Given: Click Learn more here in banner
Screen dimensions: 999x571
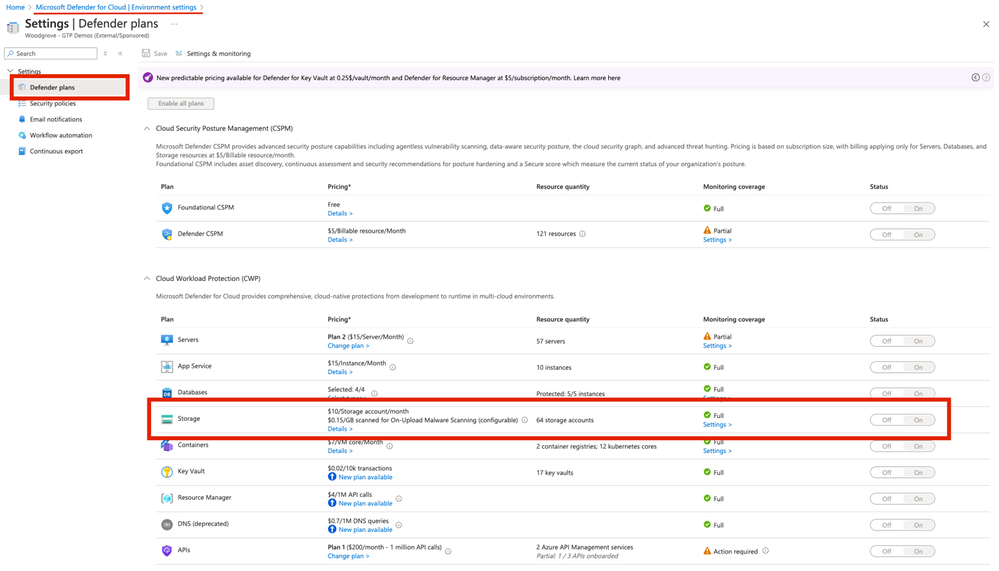Looking at the screenshot, I should pos(596,78).
